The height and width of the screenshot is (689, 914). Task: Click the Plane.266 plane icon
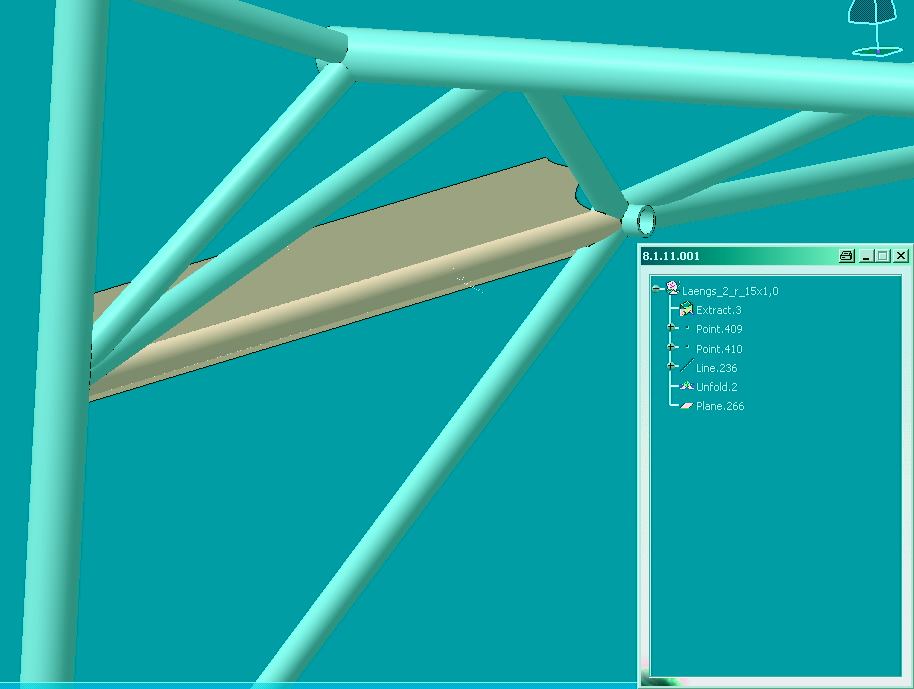(x=686, y=406)
